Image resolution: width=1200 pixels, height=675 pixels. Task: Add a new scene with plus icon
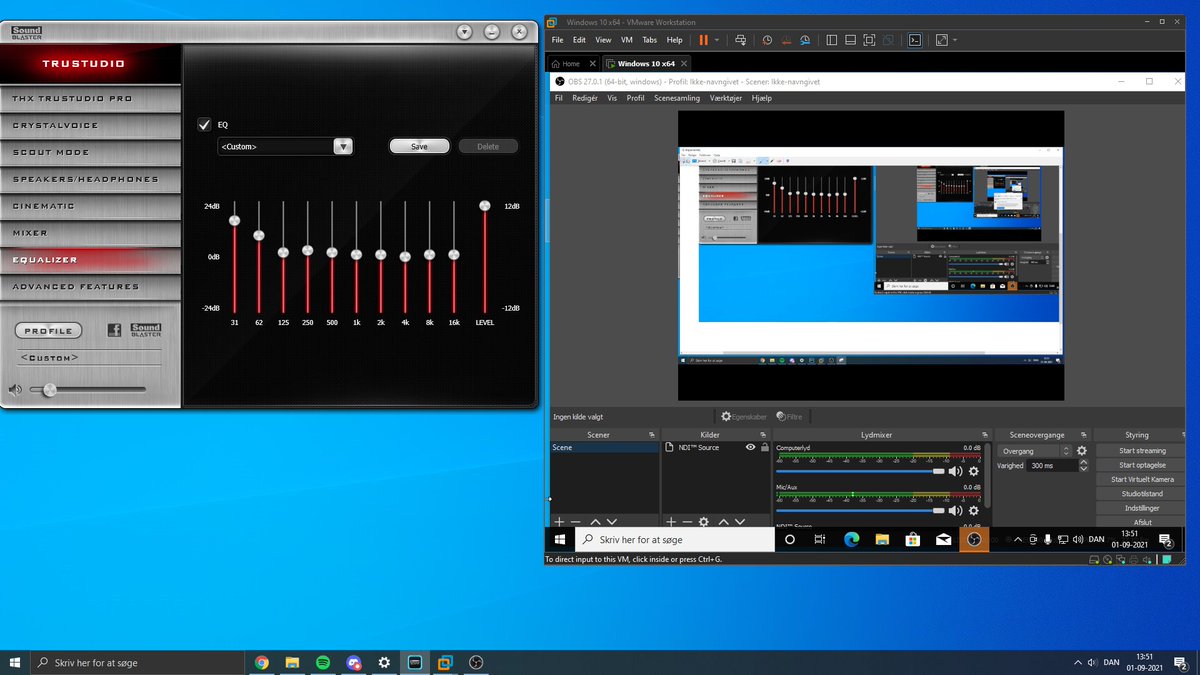(559, 522)
